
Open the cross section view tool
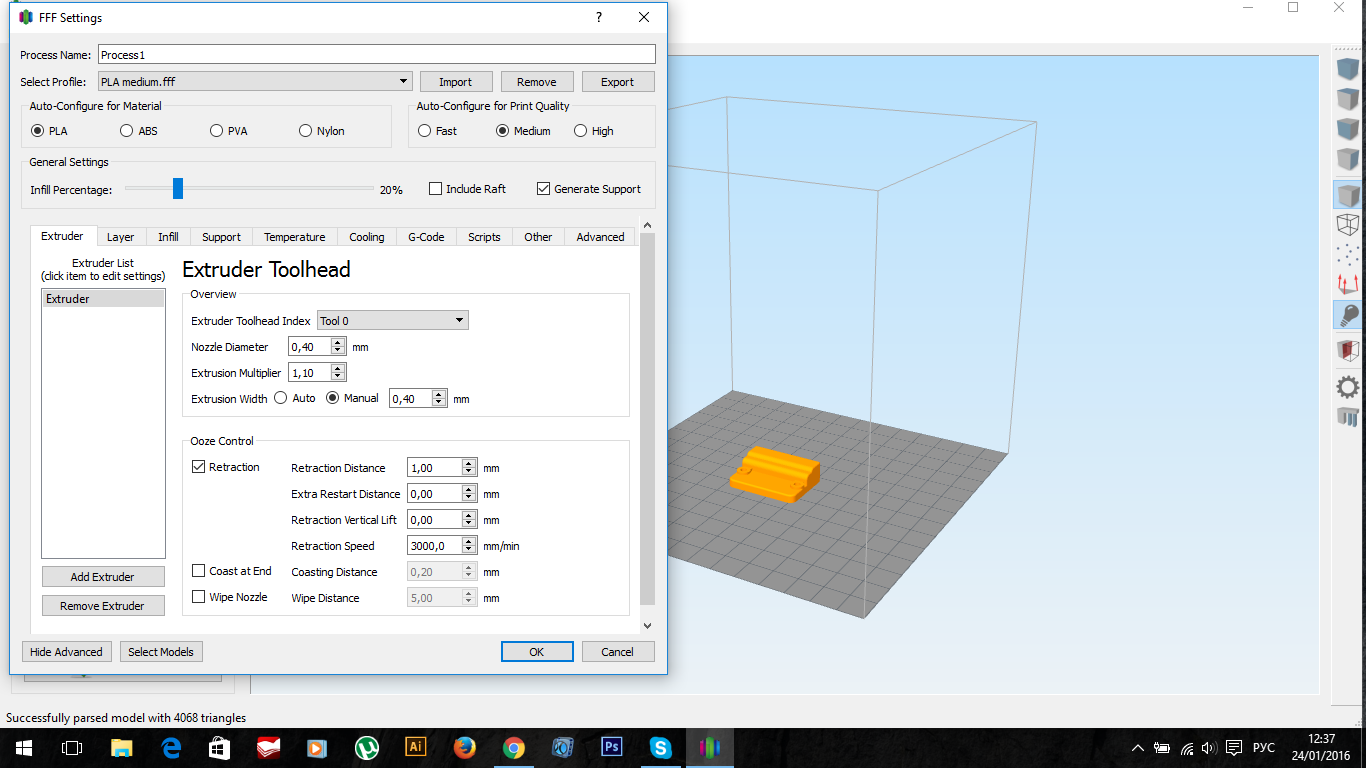click(1348, 350)
